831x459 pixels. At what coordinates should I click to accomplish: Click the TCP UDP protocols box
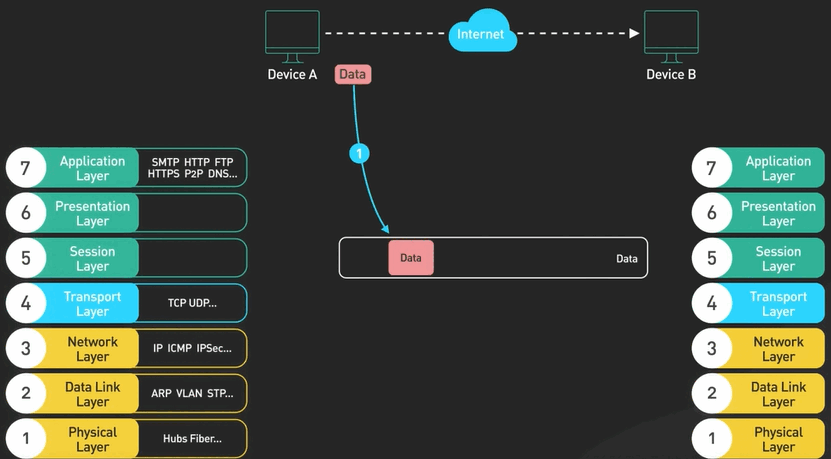click(192, 304)
